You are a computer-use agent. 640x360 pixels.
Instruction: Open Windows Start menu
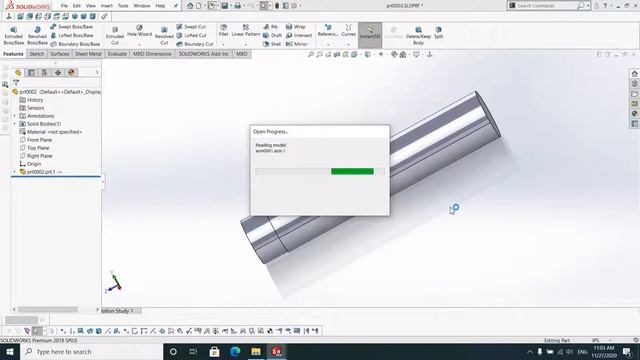click(x=10, y=351)
